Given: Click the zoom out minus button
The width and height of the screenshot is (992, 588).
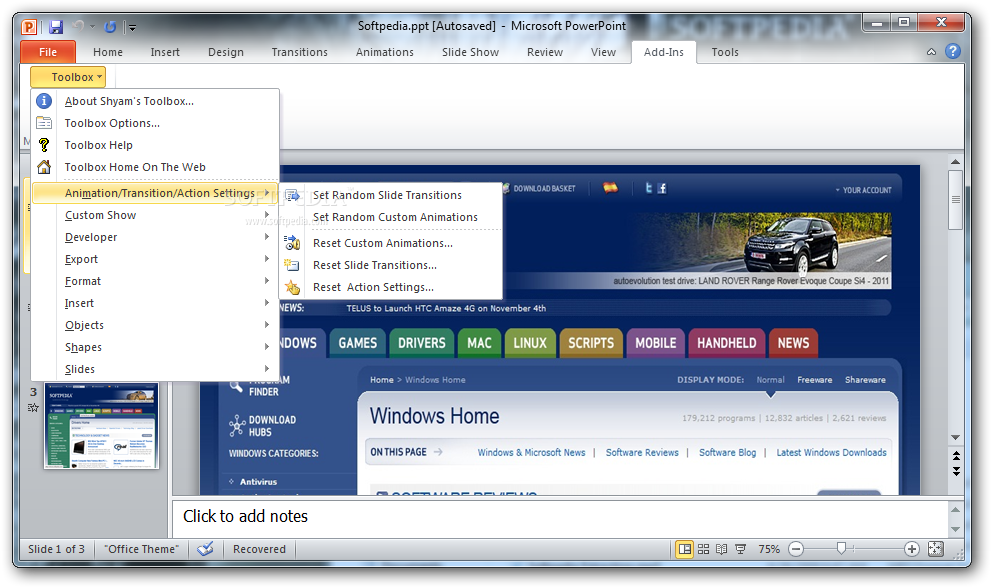Looking at the screenshot, I should click(x=797, y=549).
